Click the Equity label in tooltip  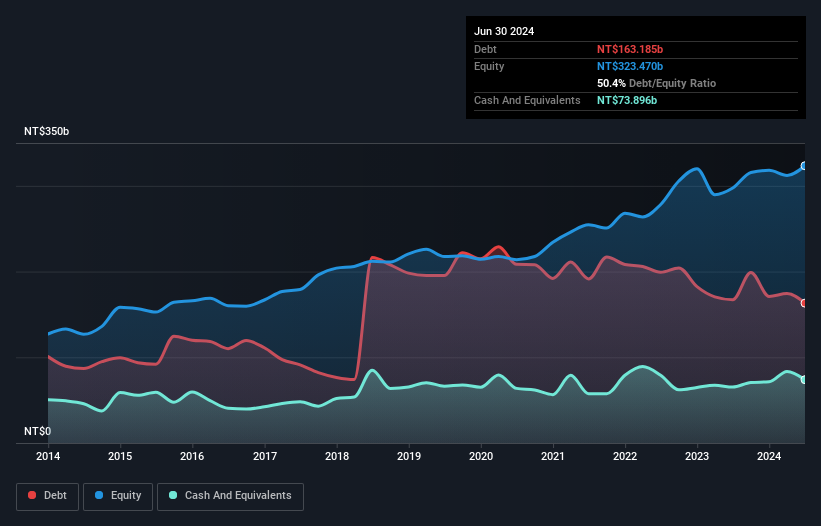489,66
